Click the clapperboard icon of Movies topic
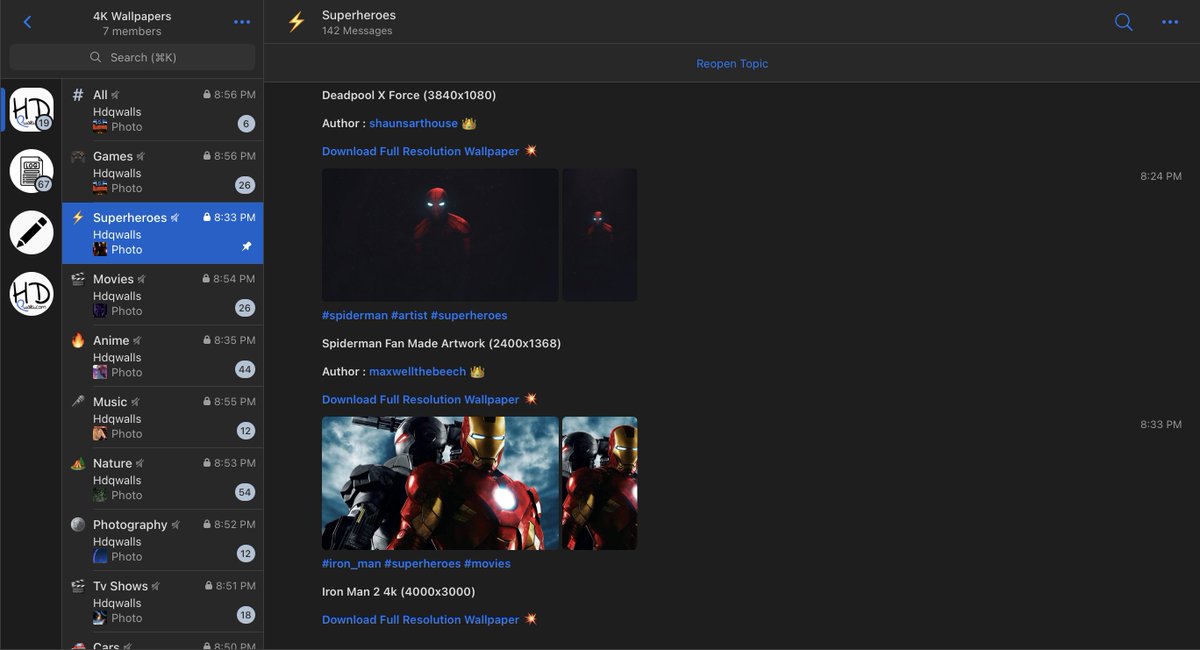1200x650 pixels. [x=78, y=279]
